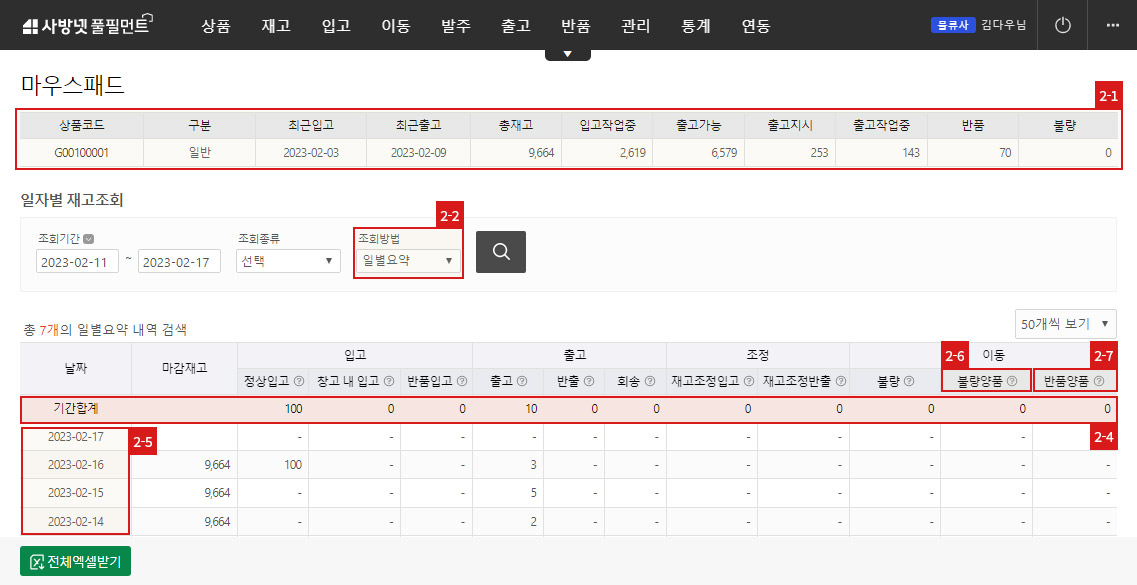
Task: Click the search magnifier button
Action: point(500,252)
